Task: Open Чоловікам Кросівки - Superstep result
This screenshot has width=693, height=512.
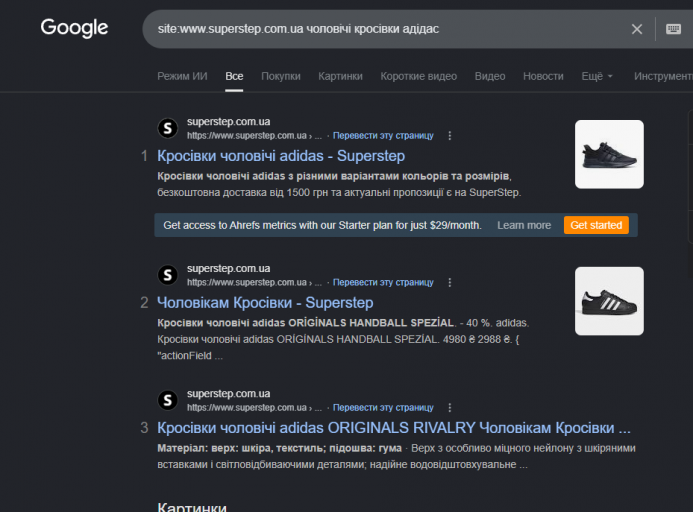Action: click(x=265, y=303)
